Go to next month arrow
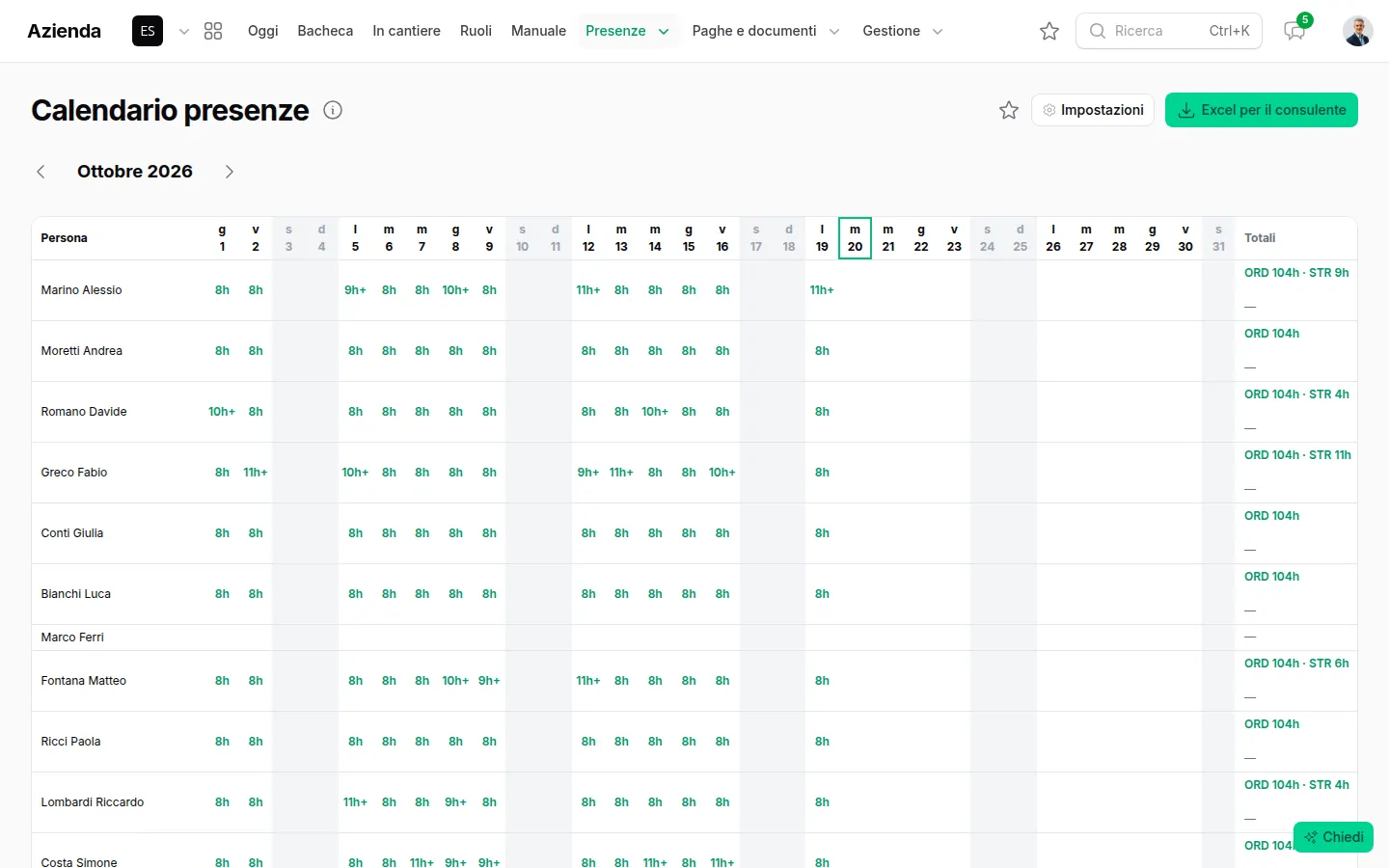The image size is (1389, 868). coord(229,172)
